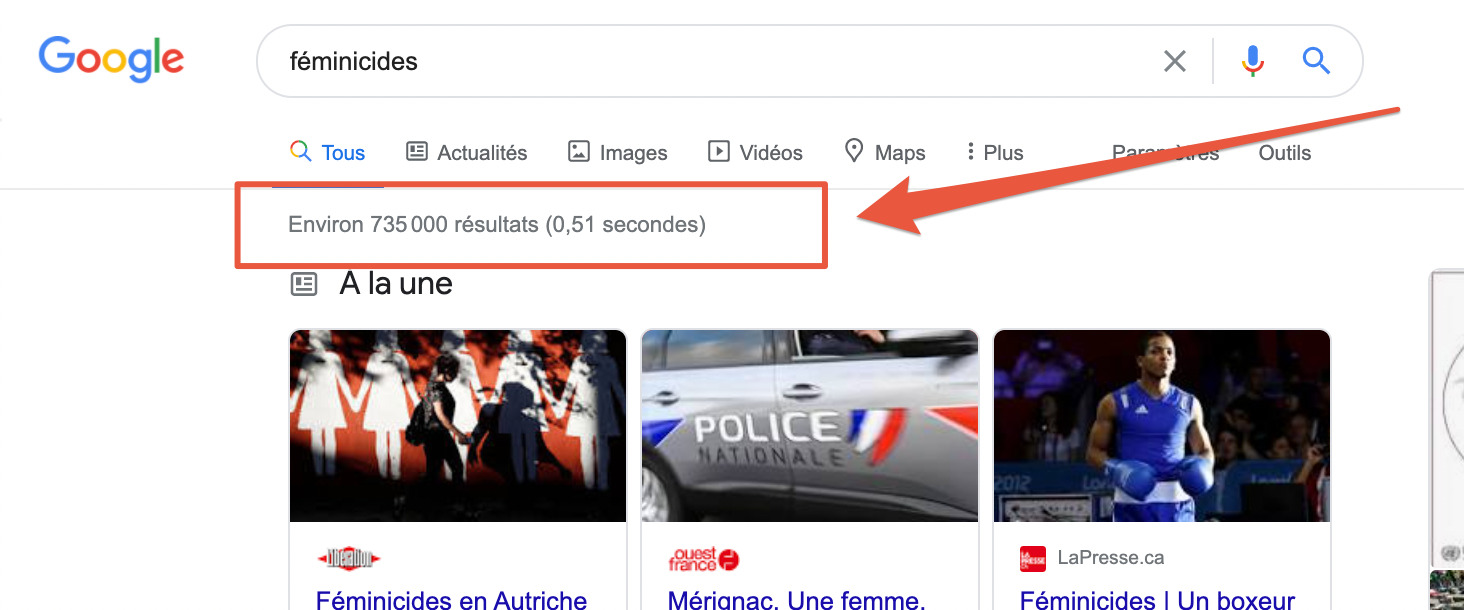
Task: Open the Mérignac. Une femme headline
Action: click(796, 599)
